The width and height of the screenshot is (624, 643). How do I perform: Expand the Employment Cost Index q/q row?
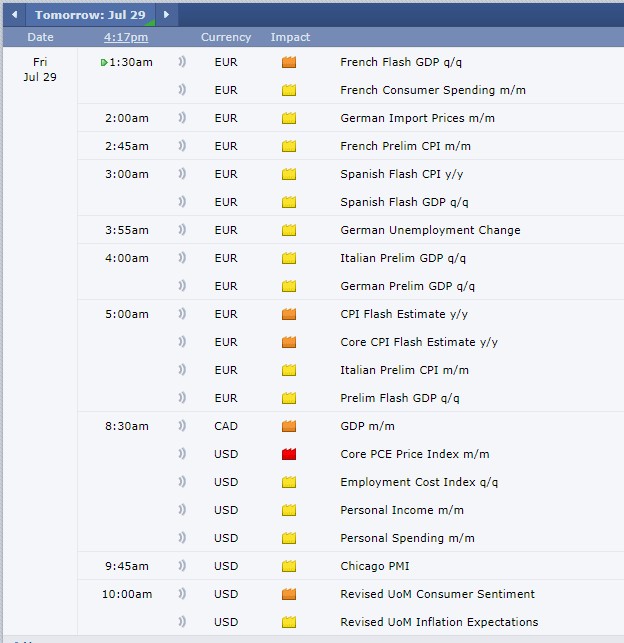tap(419, 482)
